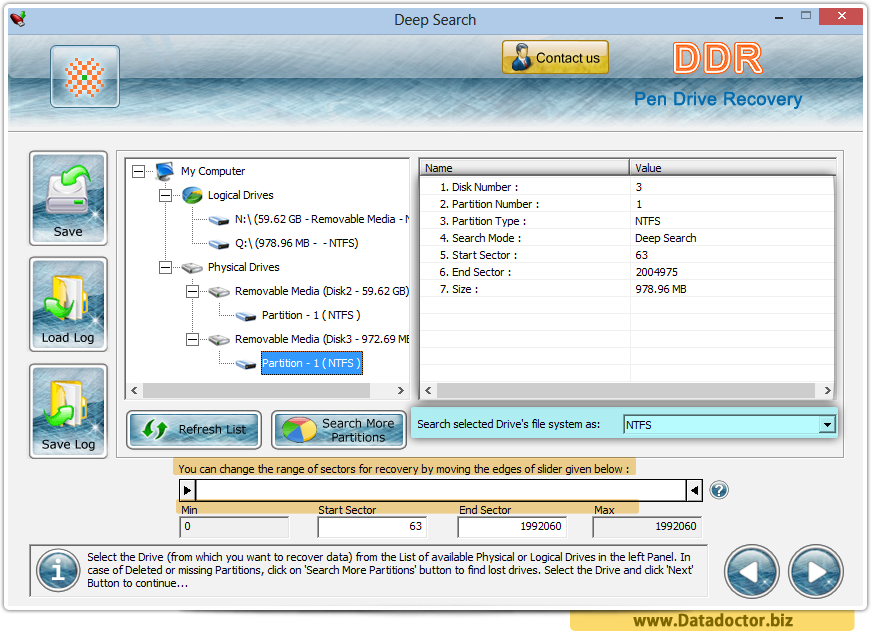Click details panel right scroll arrow
Image resolution: width=871 pixels, height=631 pixels.
[827, 390]
